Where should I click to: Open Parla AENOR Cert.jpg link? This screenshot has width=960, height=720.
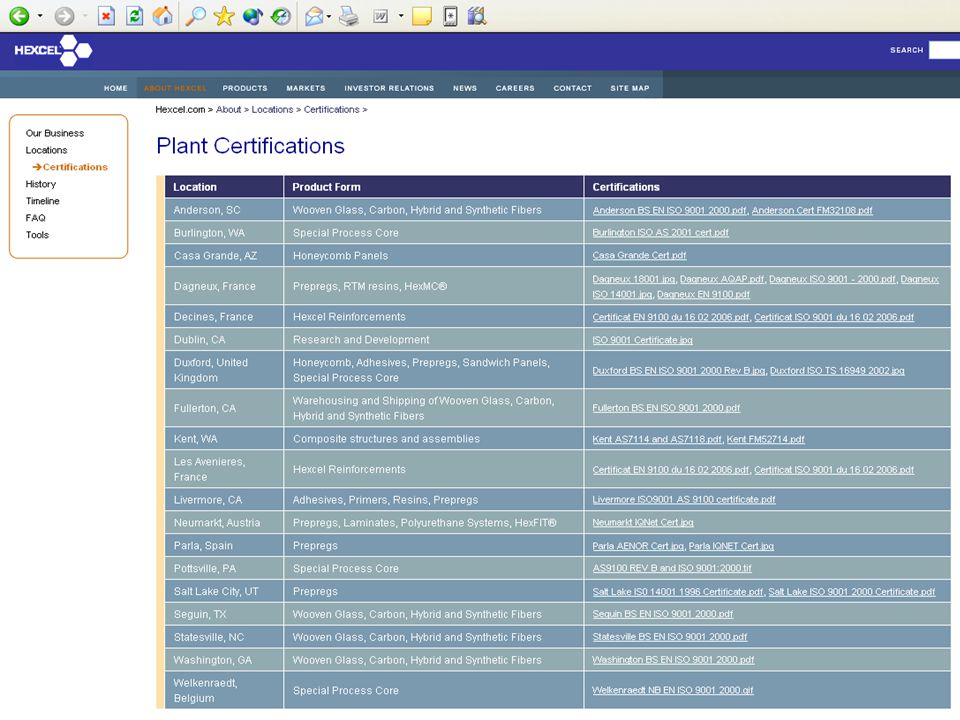coord(638,546)
